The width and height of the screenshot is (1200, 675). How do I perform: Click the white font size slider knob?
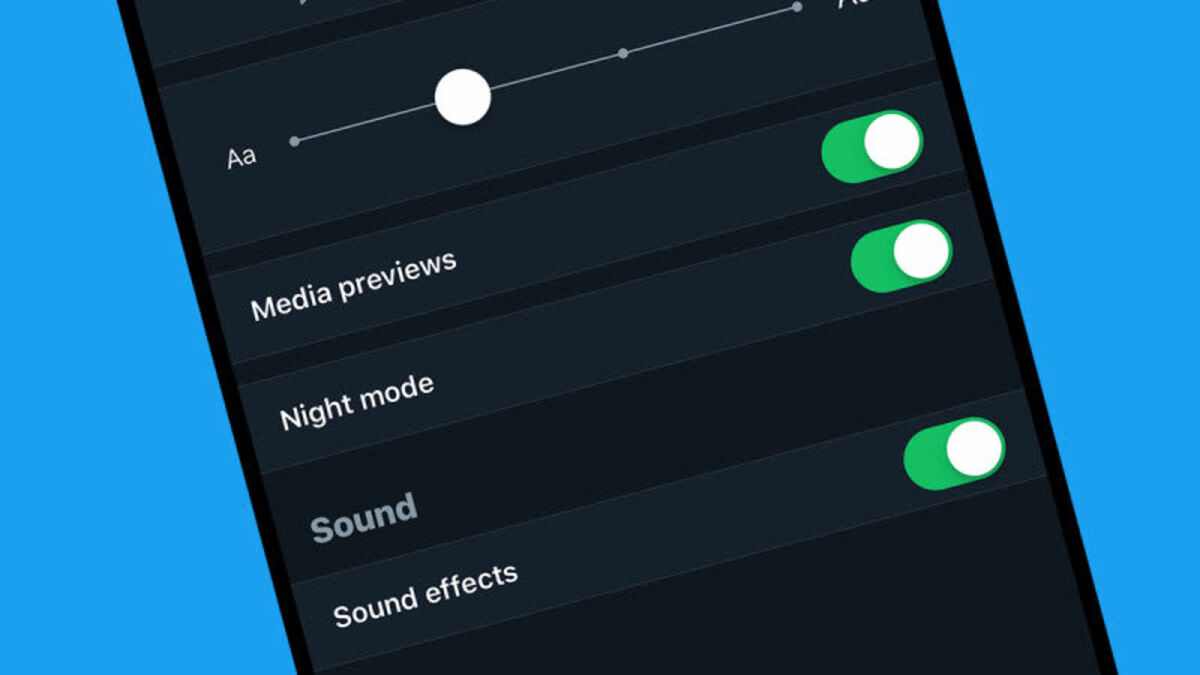click(x=463, y=97)
